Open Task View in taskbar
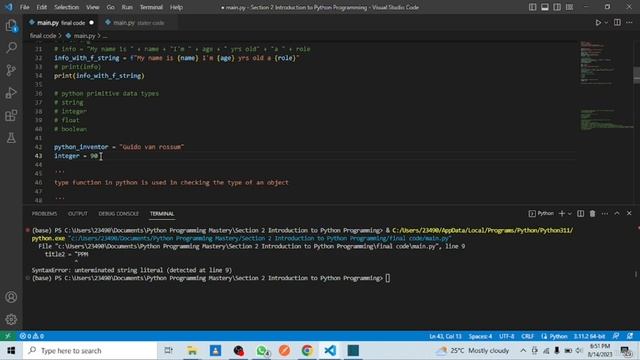640x360 pixels. click(168, 351)
